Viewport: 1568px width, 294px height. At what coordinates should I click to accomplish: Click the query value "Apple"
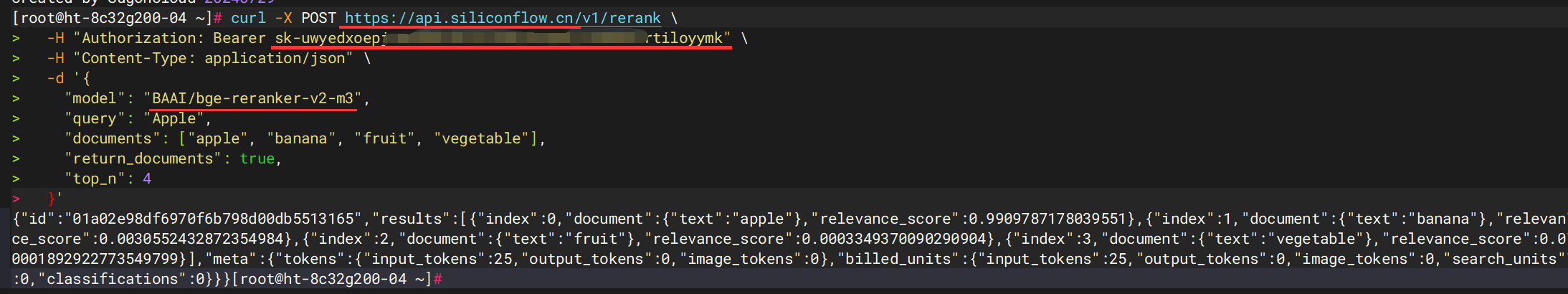174,118
